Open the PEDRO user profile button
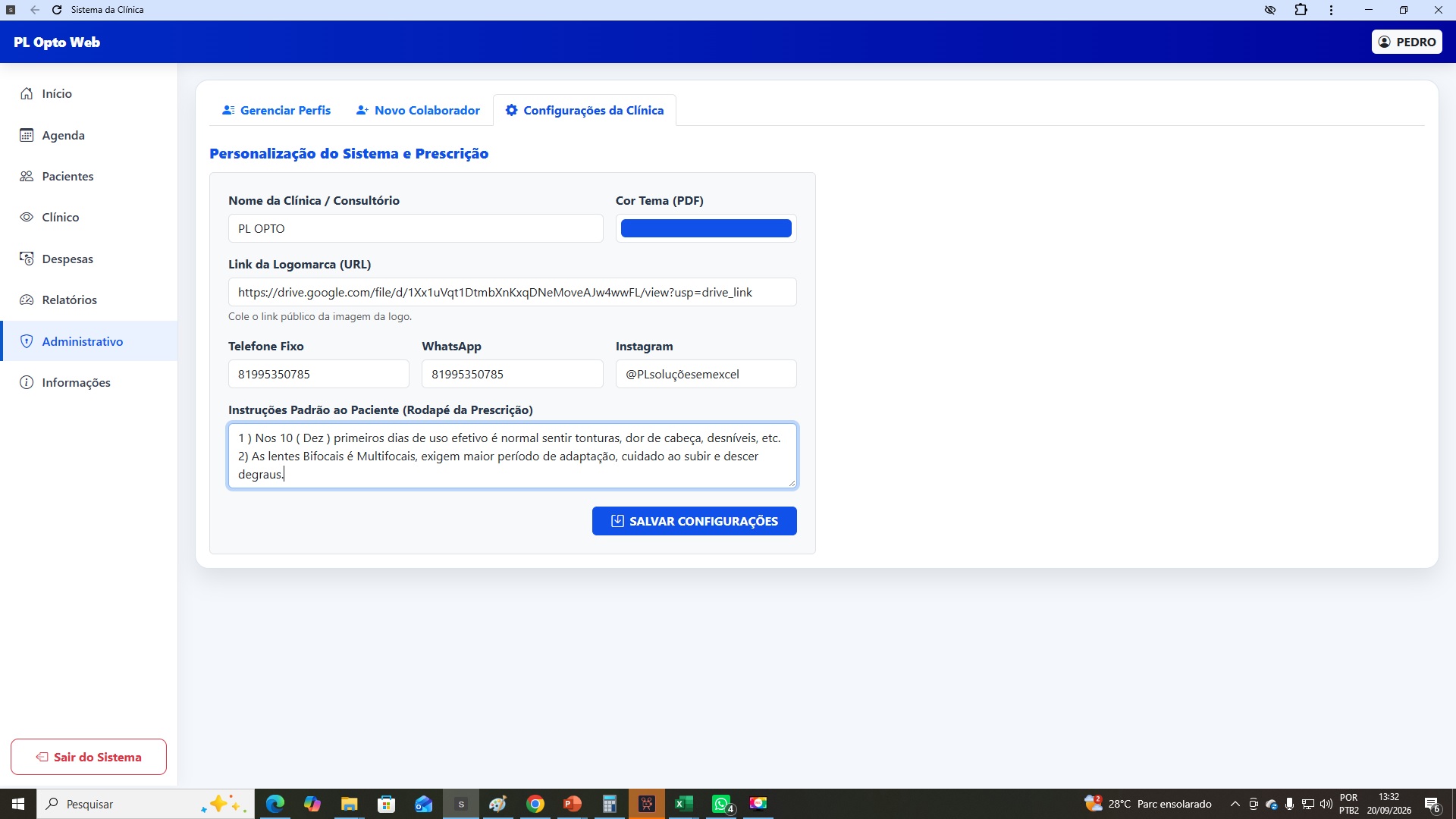 (1407, 42)
